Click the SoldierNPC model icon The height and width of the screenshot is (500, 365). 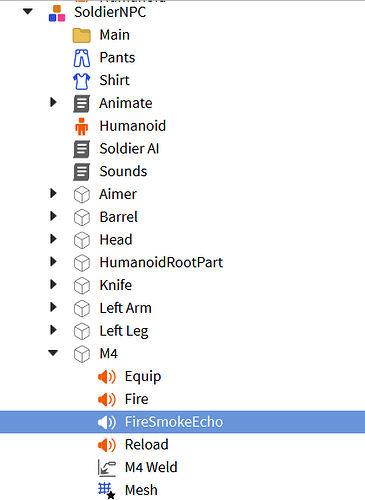(x=57, y=13)
